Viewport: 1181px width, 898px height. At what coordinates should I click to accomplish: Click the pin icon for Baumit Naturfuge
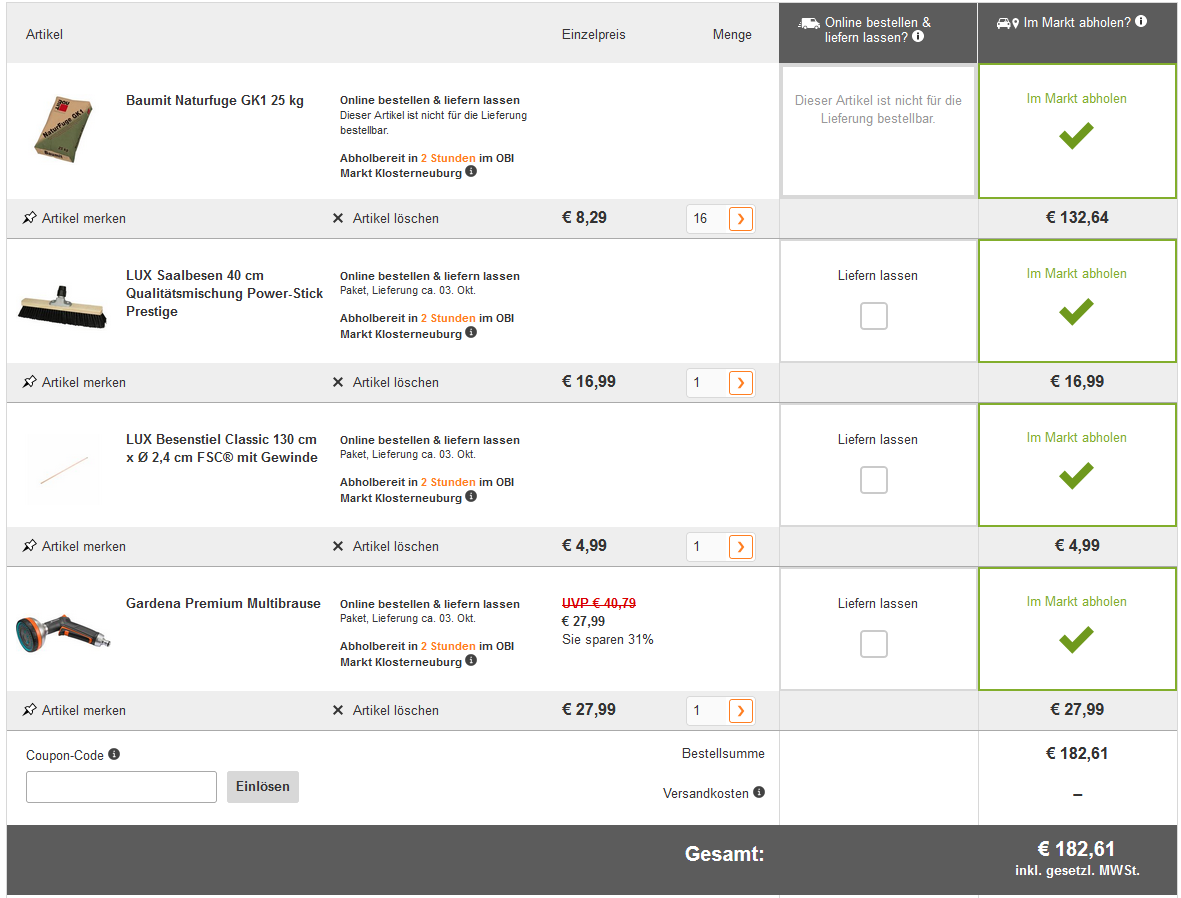tap(29, 218)
